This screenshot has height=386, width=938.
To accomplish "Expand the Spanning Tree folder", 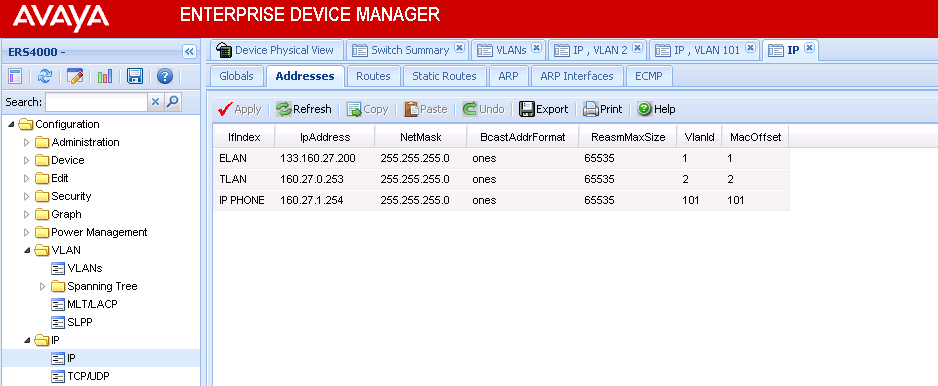I will (42, 286).
